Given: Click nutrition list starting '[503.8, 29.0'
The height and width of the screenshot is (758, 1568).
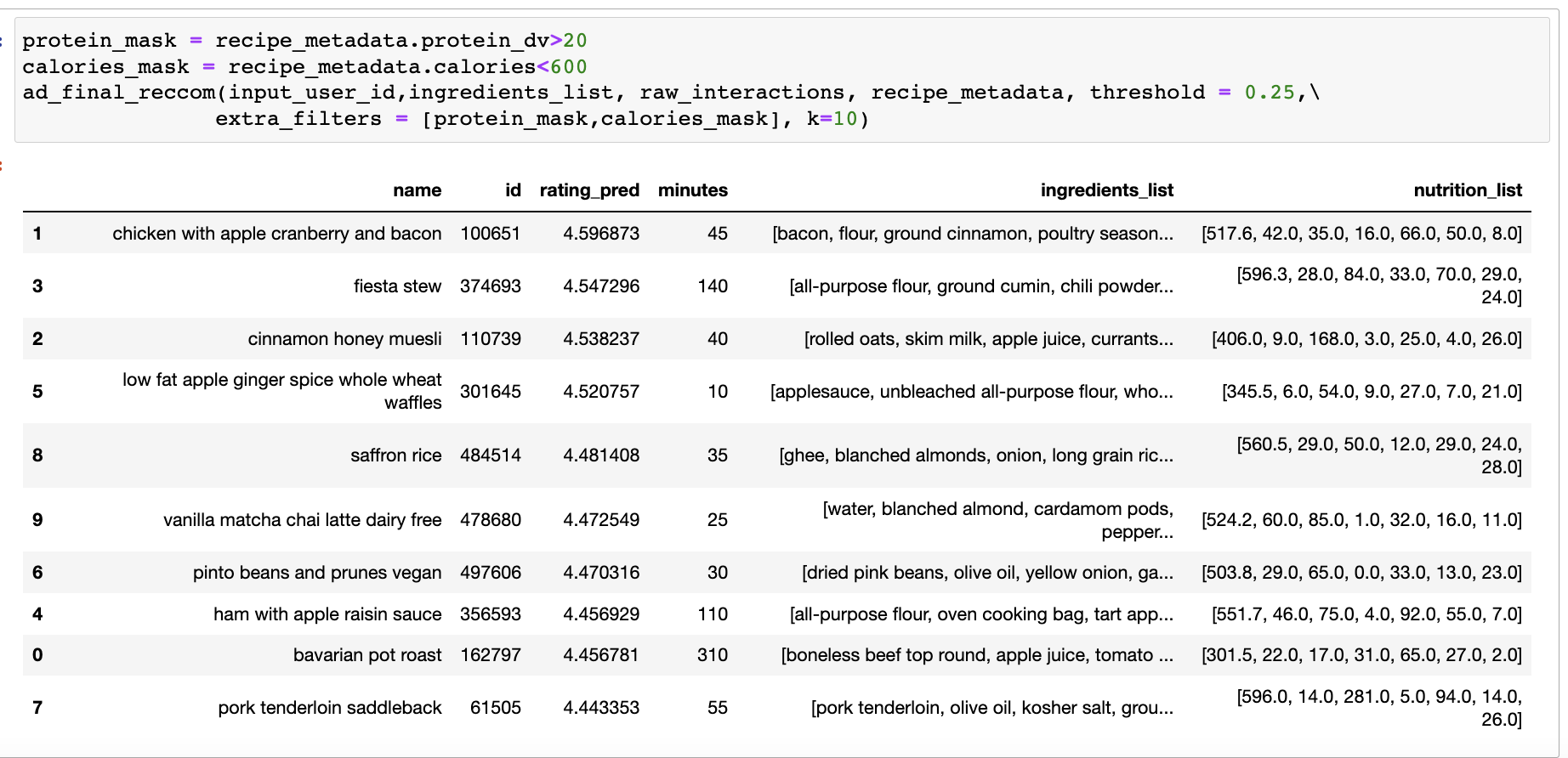Looking at the screenshot, I should 1361,573.
